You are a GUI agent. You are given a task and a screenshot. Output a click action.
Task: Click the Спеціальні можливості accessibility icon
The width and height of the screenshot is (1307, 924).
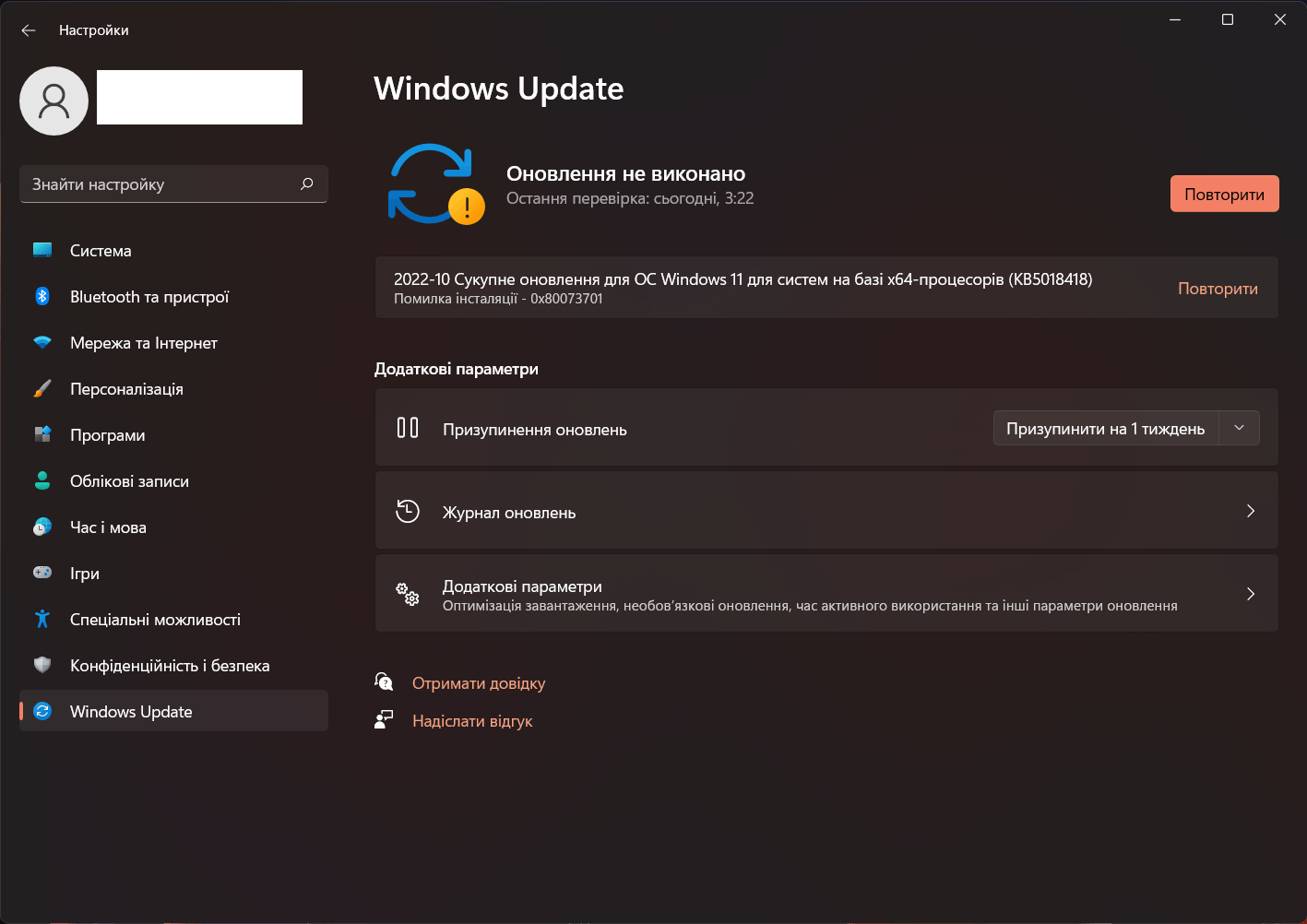[42, 619]
